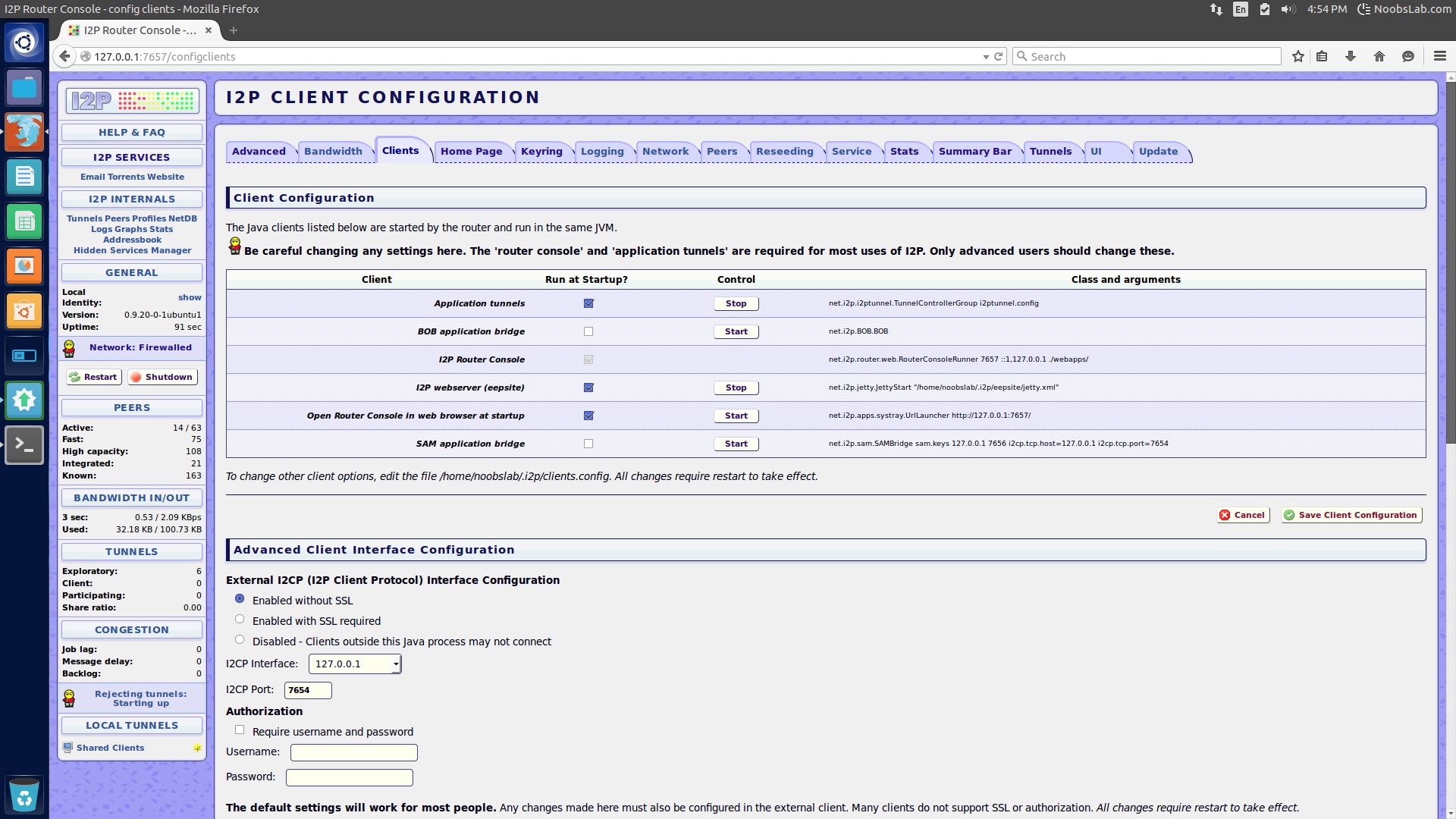Switch to the Bandwidth tab

tap(333, 152)
